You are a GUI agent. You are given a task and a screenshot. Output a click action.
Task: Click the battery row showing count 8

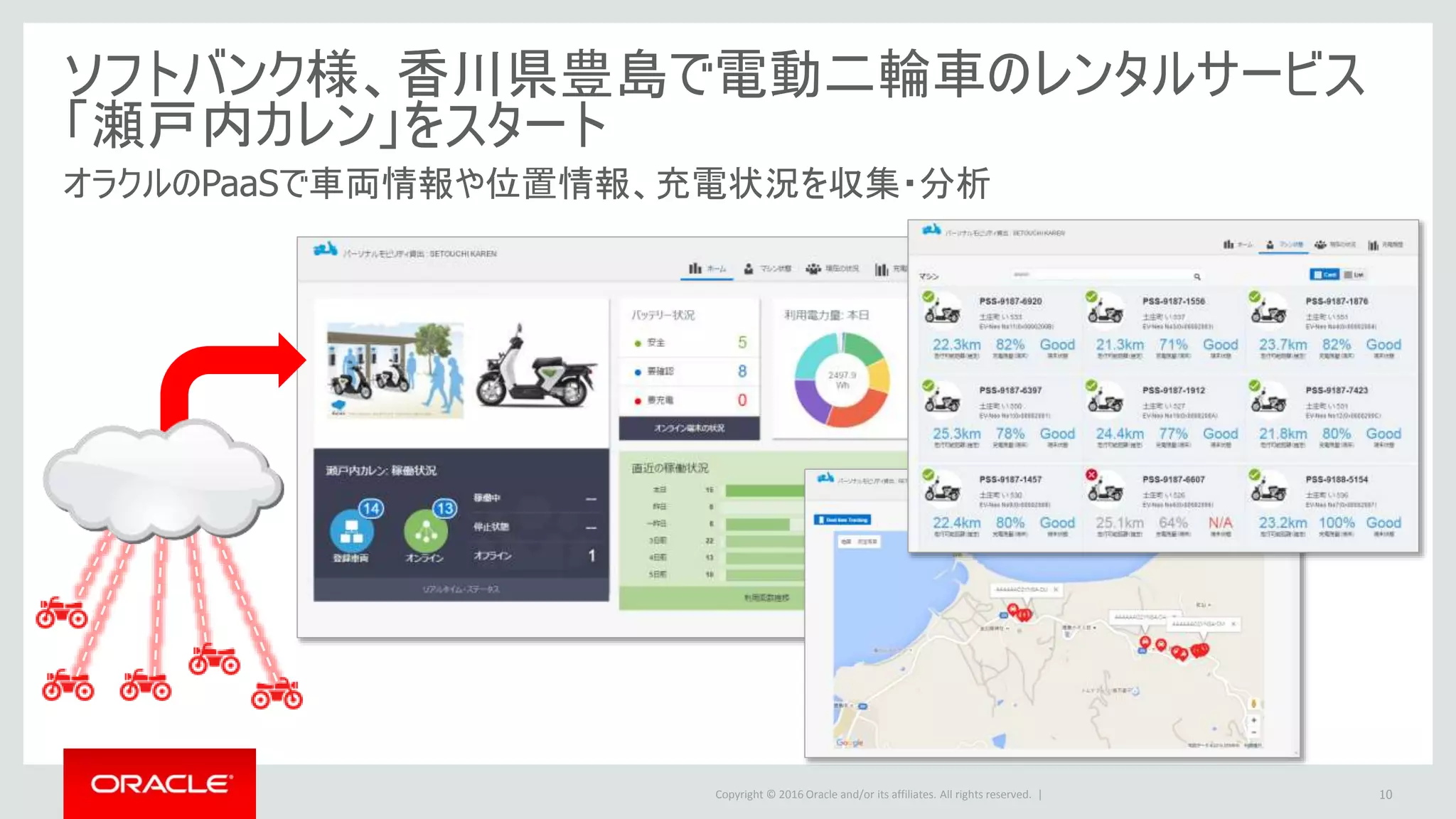click(x=689, y=371)
